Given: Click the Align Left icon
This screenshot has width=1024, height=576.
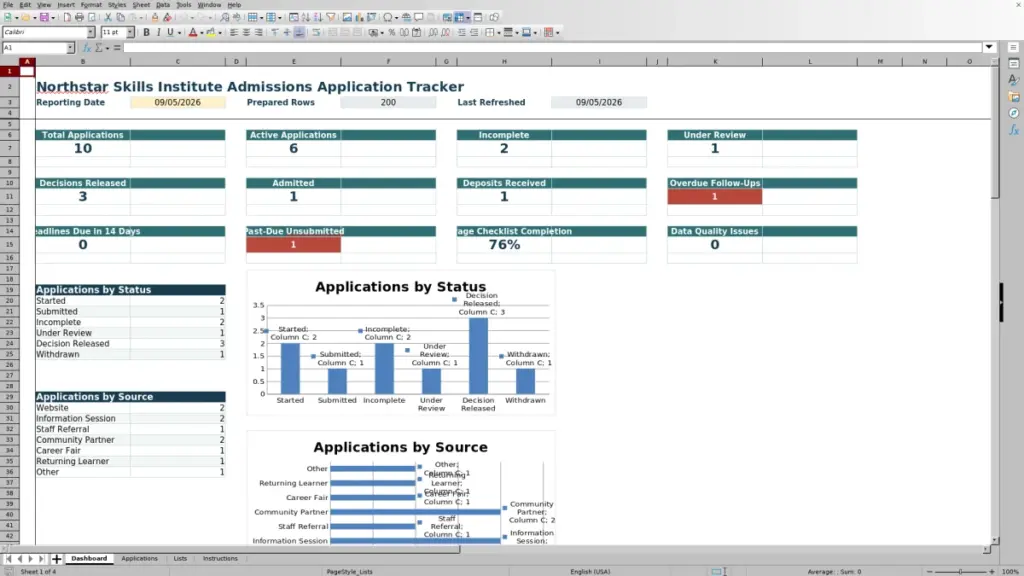Looking at the screenshot, I should coord(234,32).
